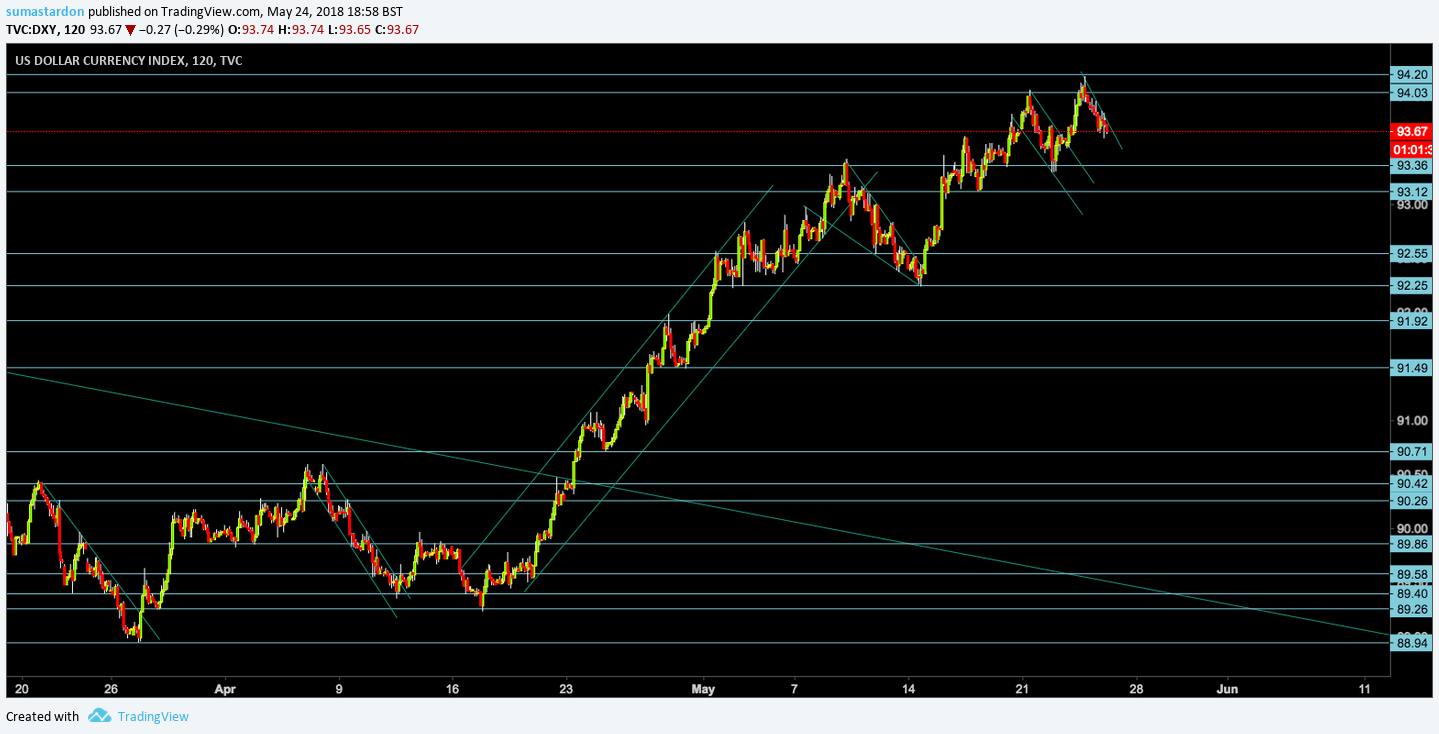Open the TradingView link in footer
This screenshot has width=1439, height=734.
pos(153,716)
